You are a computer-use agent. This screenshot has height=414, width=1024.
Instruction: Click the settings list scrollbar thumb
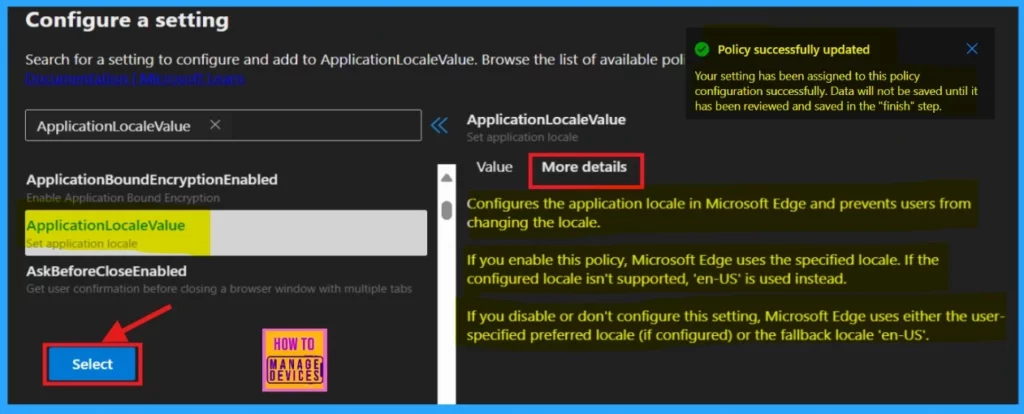[447, 210]
